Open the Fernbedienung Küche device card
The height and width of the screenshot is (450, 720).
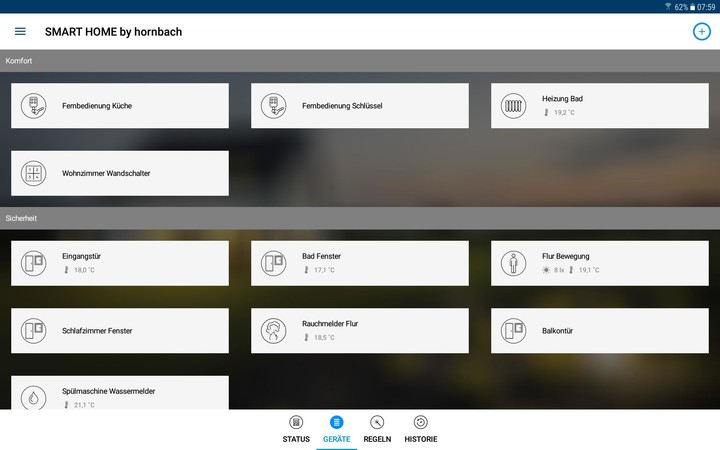[x=120, y=106]
